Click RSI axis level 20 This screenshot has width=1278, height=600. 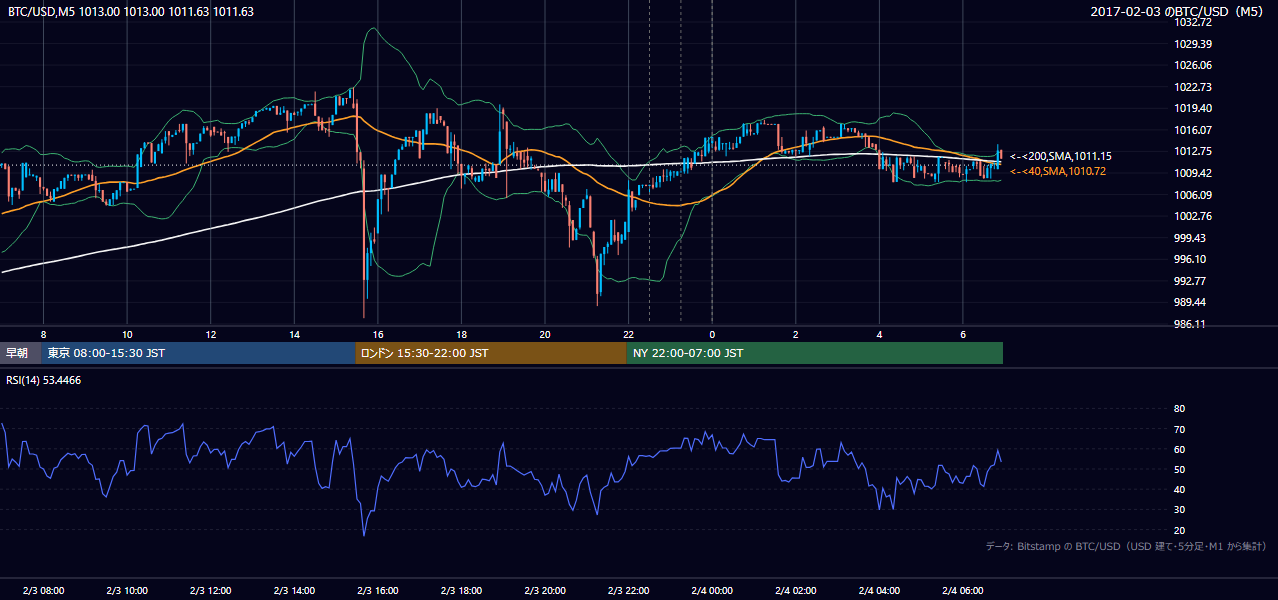tap(1179, 530)
